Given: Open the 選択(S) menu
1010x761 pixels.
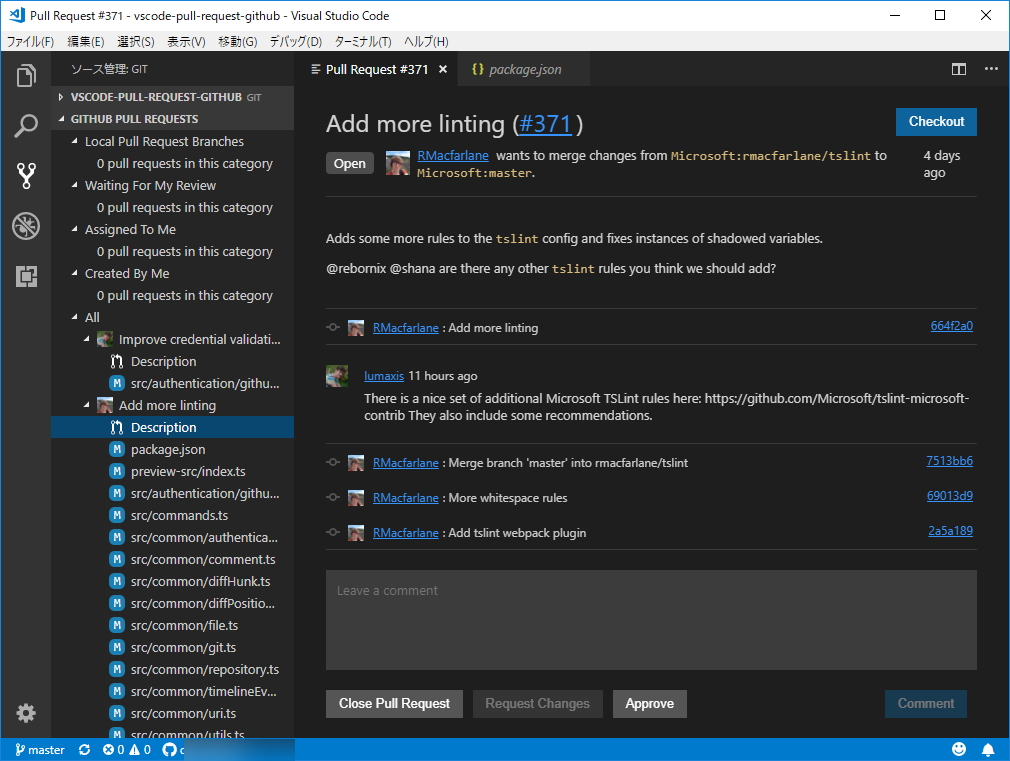Looking at the screenshot, I should [136, 41].
